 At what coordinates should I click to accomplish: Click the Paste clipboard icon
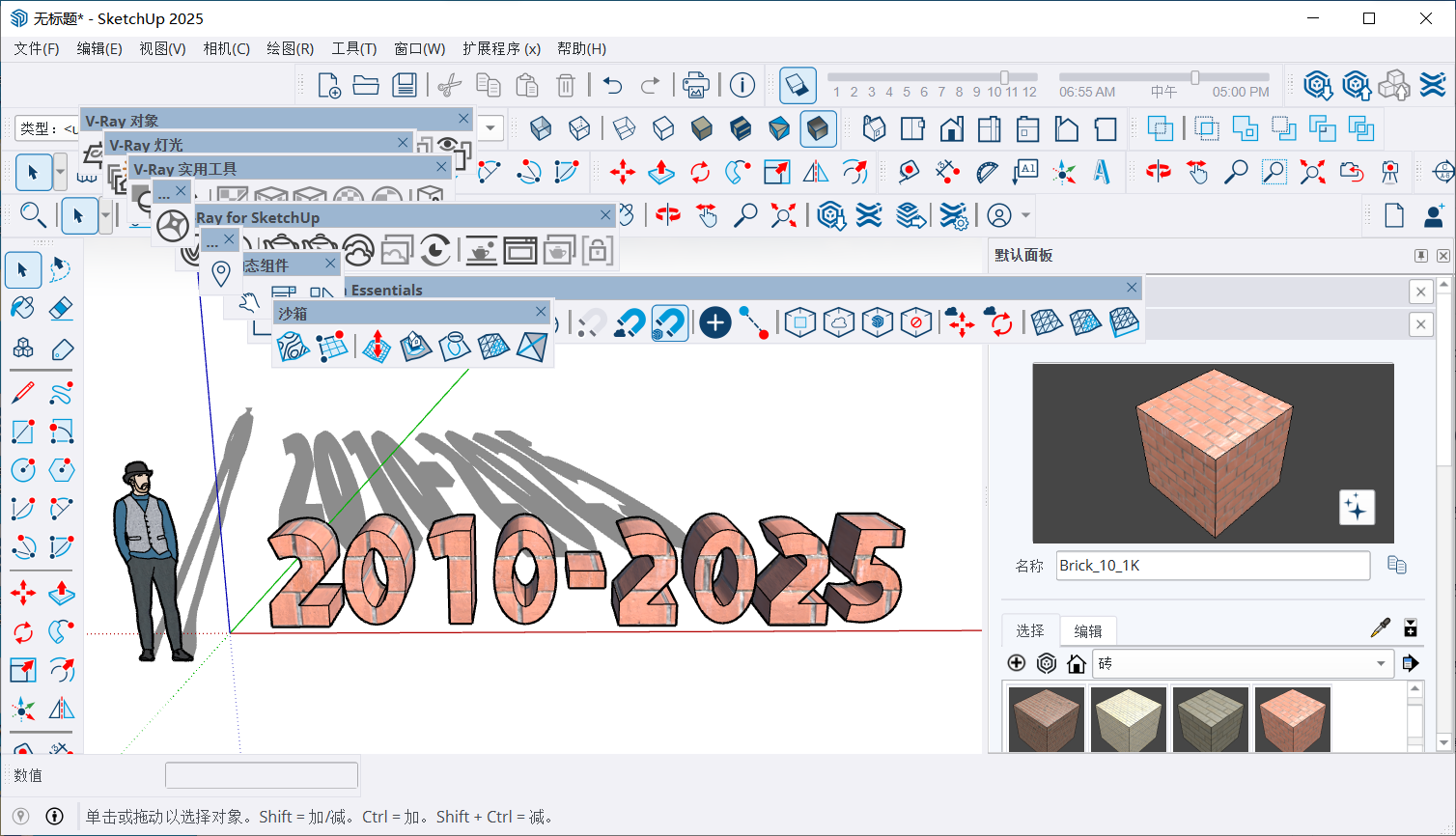click(527, 85)
